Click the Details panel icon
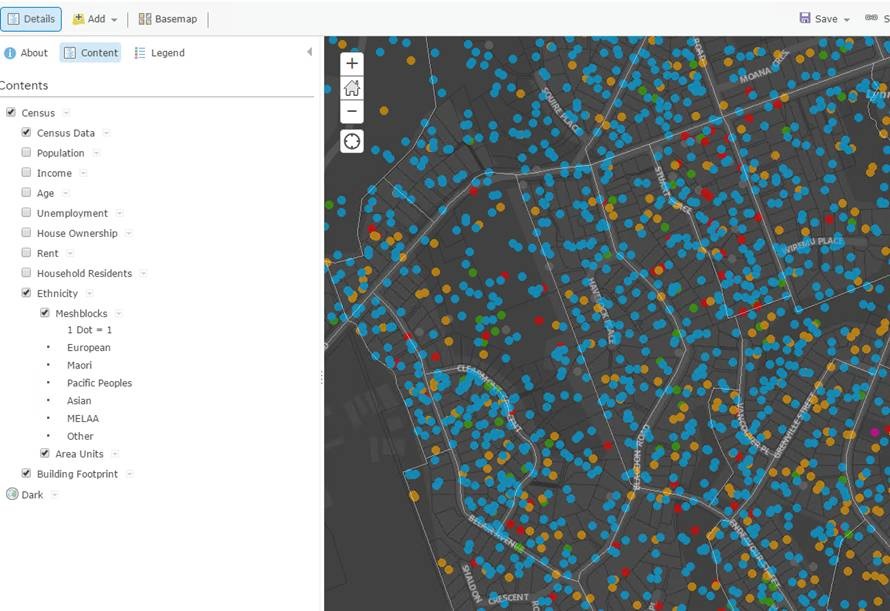The height and width of the screenshot is (611, 890). pyautogui.click(x=14, y=19)
